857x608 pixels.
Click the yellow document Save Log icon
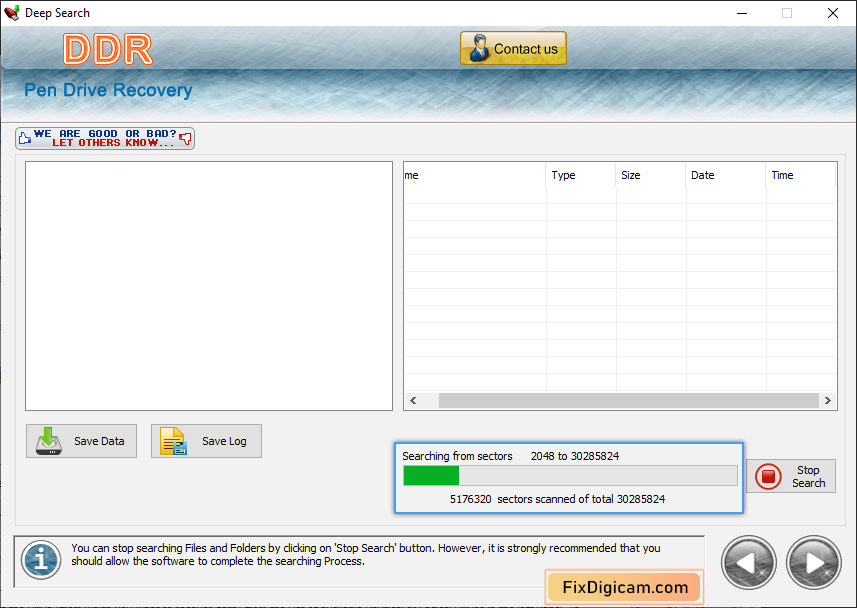pos(173,441)
